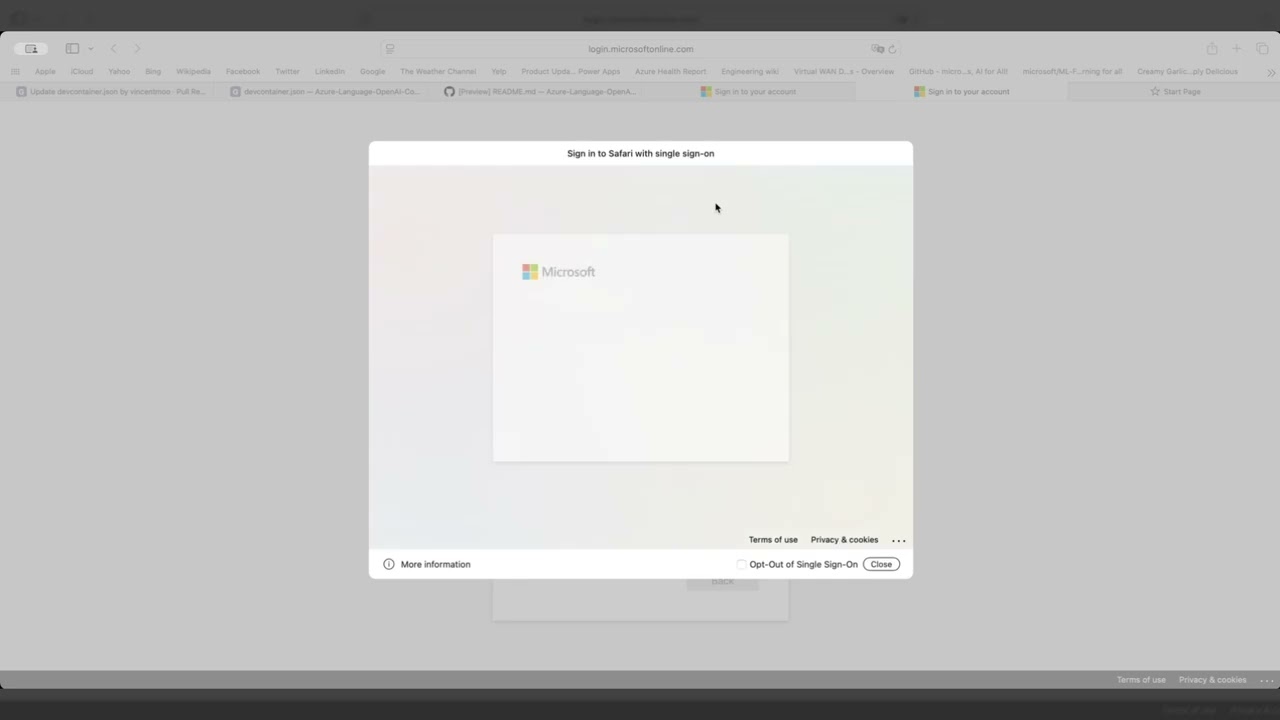Image resolution: width=1280 pixels, height=720 pixels.
Task: Open the iCloud bookmark
Action: tap(82, 71)
